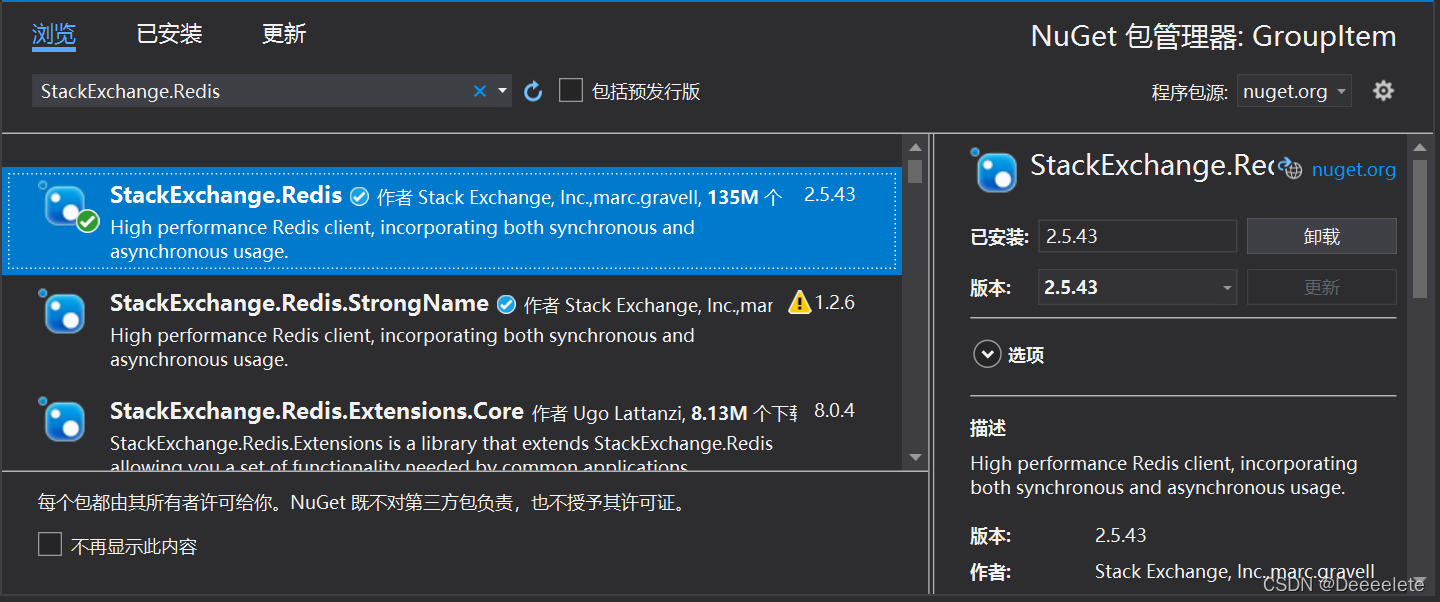The height and width of the screenshot is (602, 1440).
Task: Click the package icon in details pane
Action: [994, 170]
